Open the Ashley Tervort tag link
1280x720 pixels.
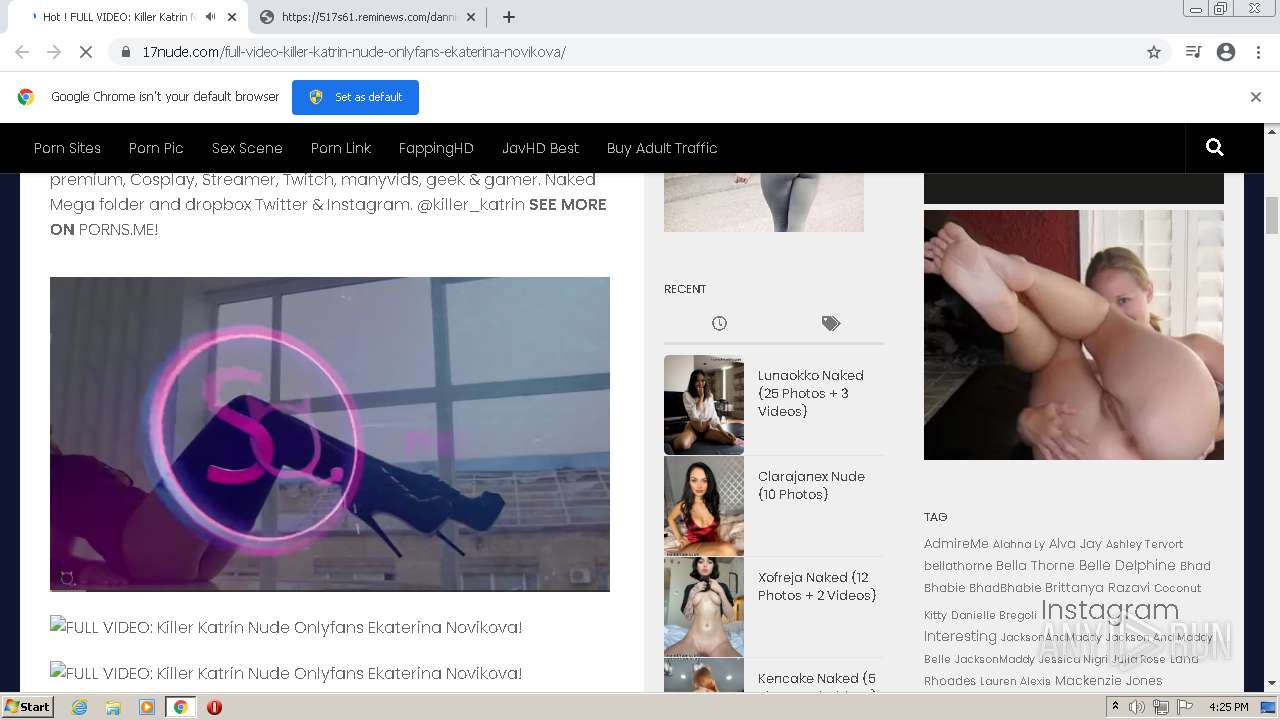click(1144, 544)
